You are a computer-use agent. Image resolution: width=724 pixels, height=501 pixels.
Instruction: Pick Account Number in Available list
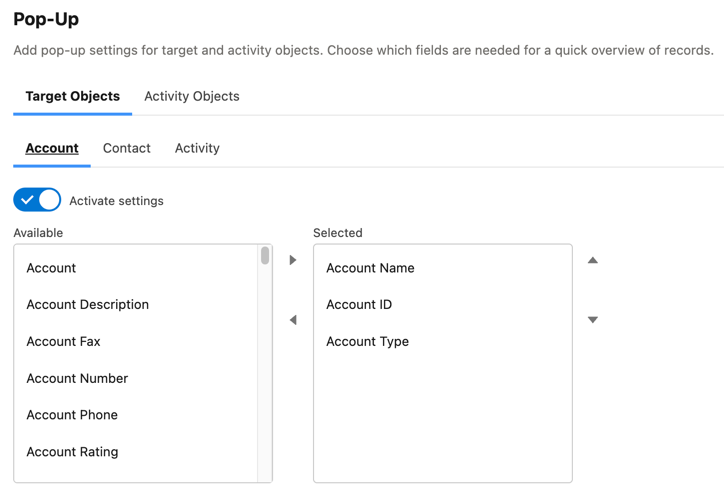[77, 378]
